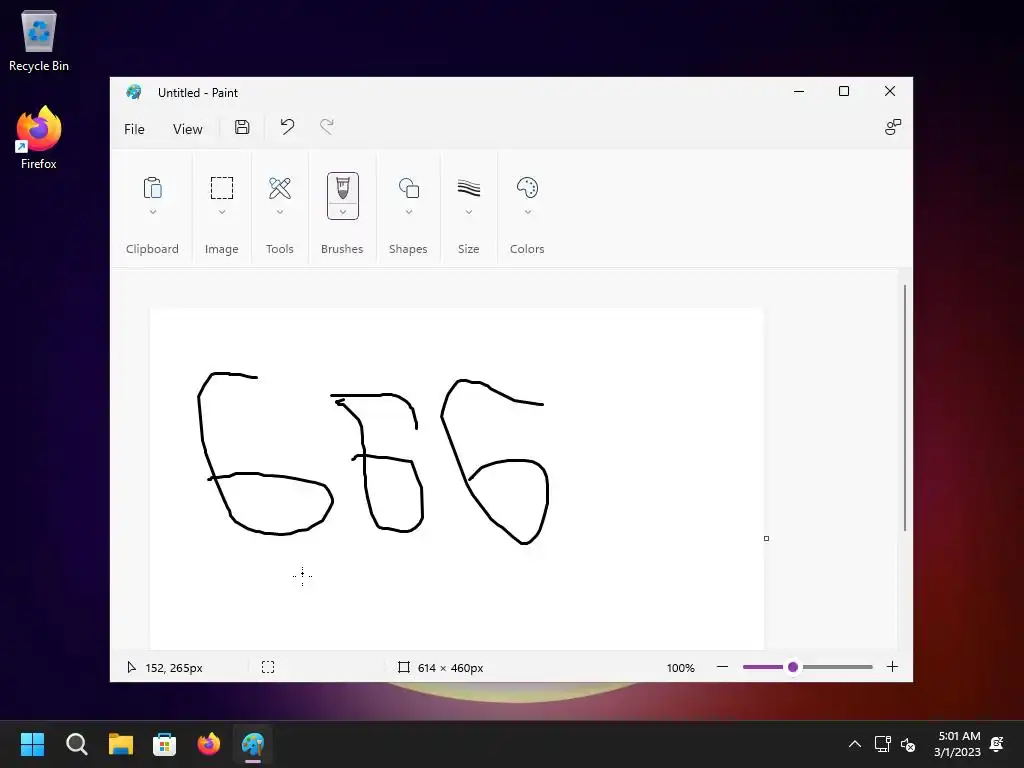Image resolution: width=1024 pixels, height=768 pixels.
Task: Click the Image selection rectangle icon
Action: click(221, 188)
